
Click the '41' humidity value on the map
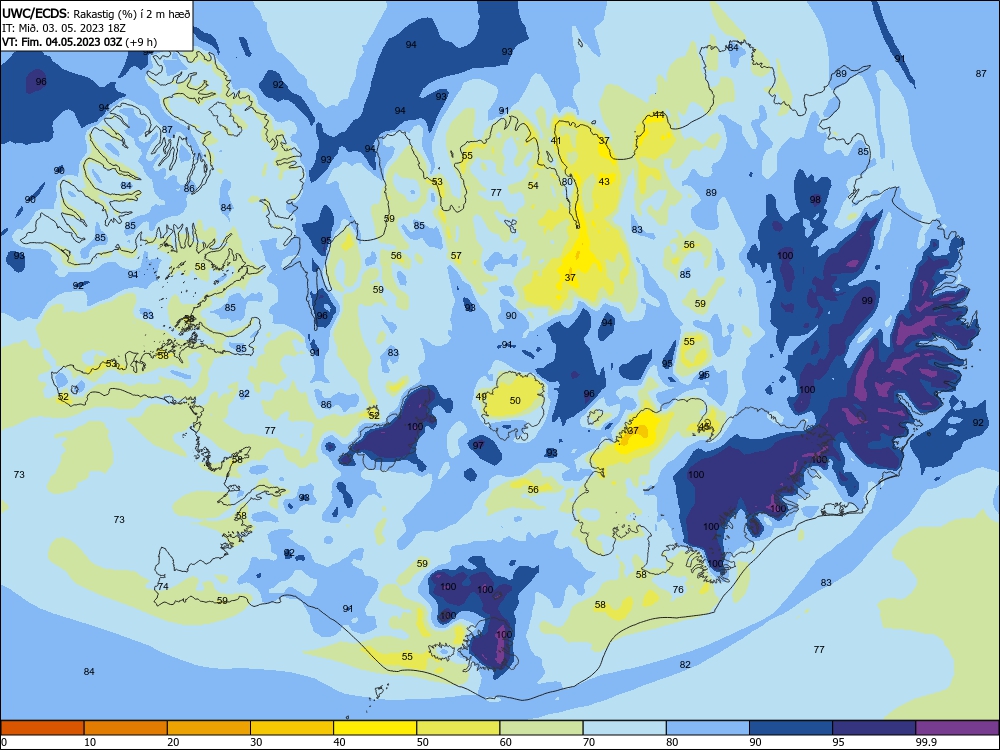tap(556, 141)
